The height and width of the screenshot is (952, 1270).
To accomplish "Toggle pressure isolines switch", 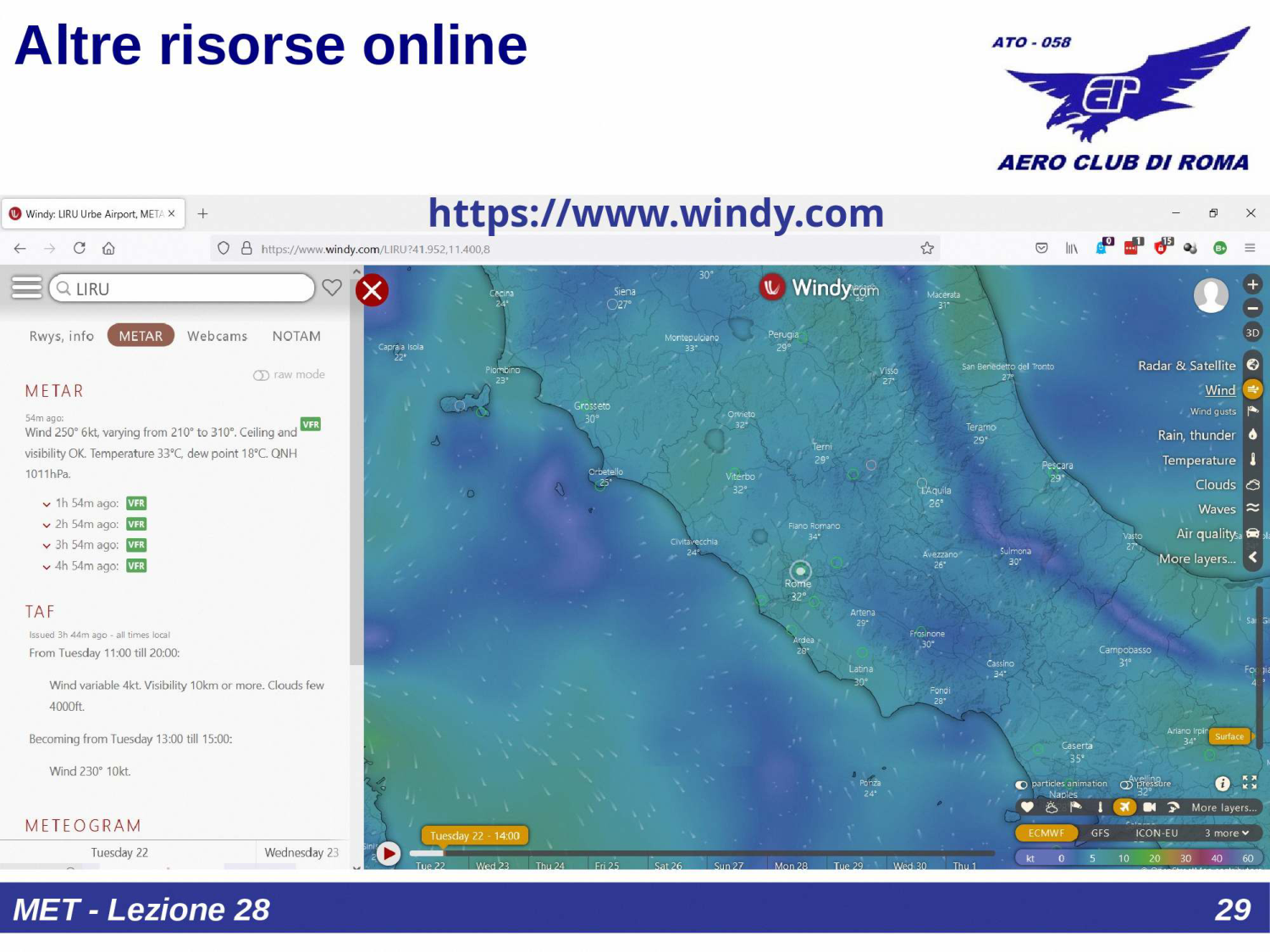I will click(1127, 784).
